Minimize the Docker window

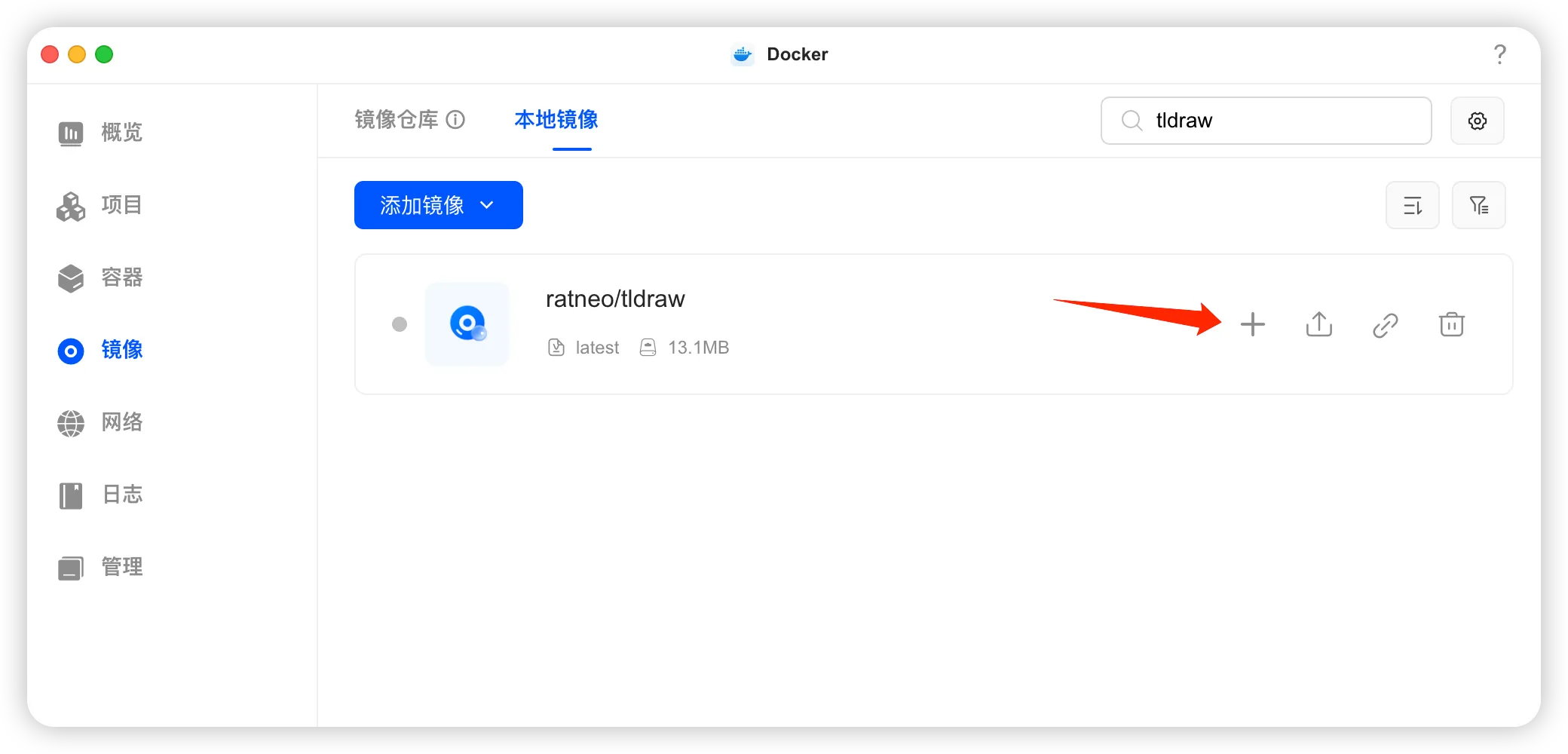point(77,54)
